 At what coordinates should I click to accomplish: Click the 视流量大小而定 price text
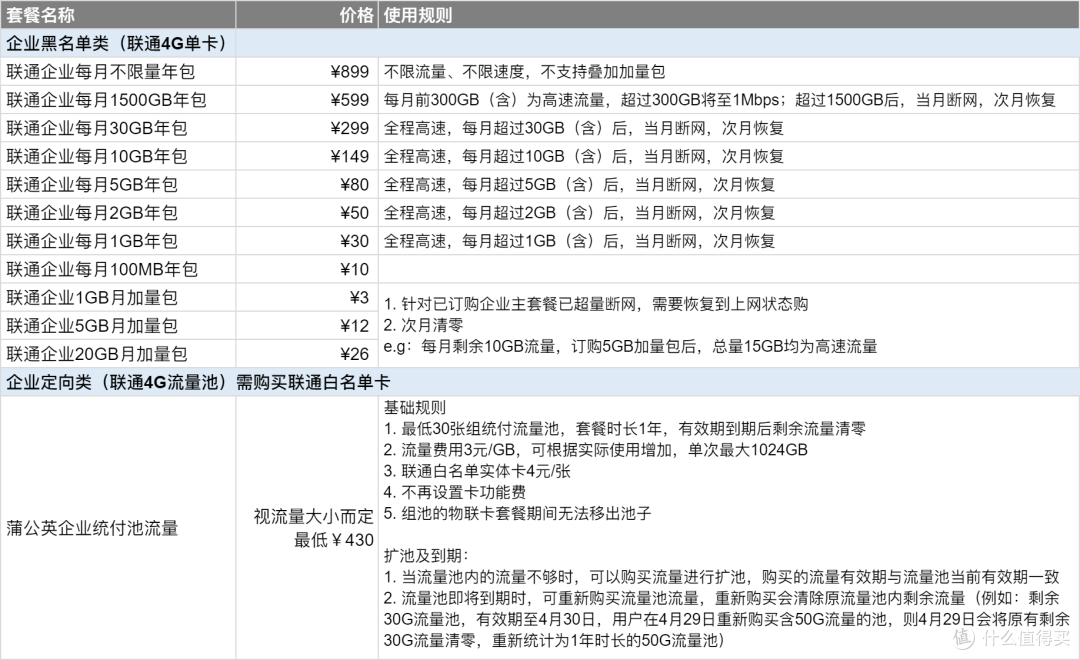click(313, 517)
